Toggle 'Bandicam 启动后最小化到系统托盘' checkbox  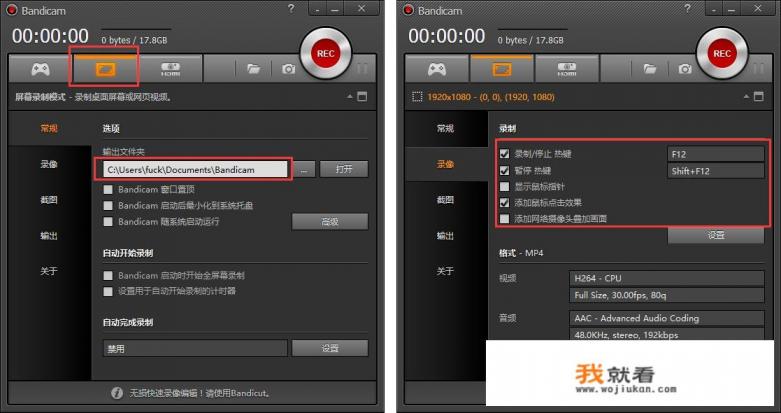108,205
